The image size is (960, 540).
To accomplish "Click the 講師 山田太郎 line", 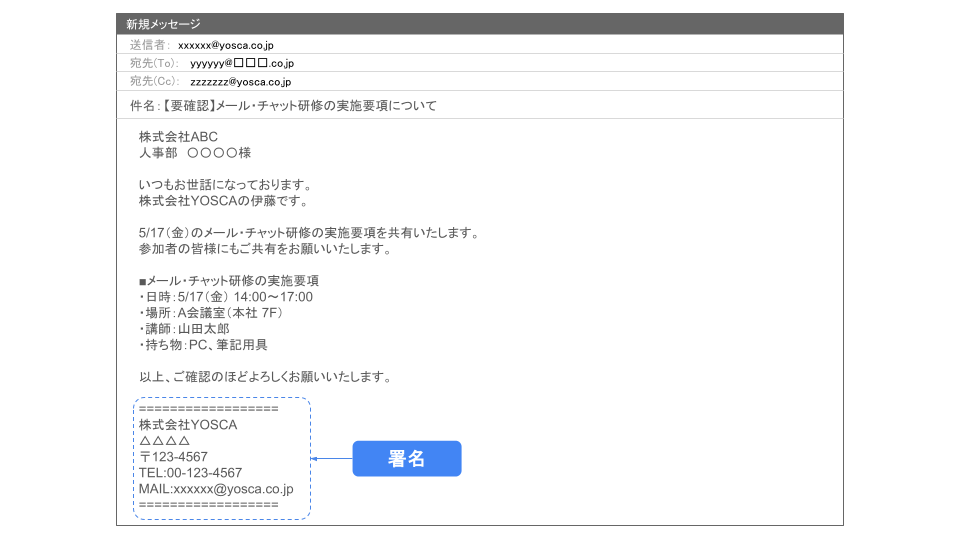I will tap(184, 329).
